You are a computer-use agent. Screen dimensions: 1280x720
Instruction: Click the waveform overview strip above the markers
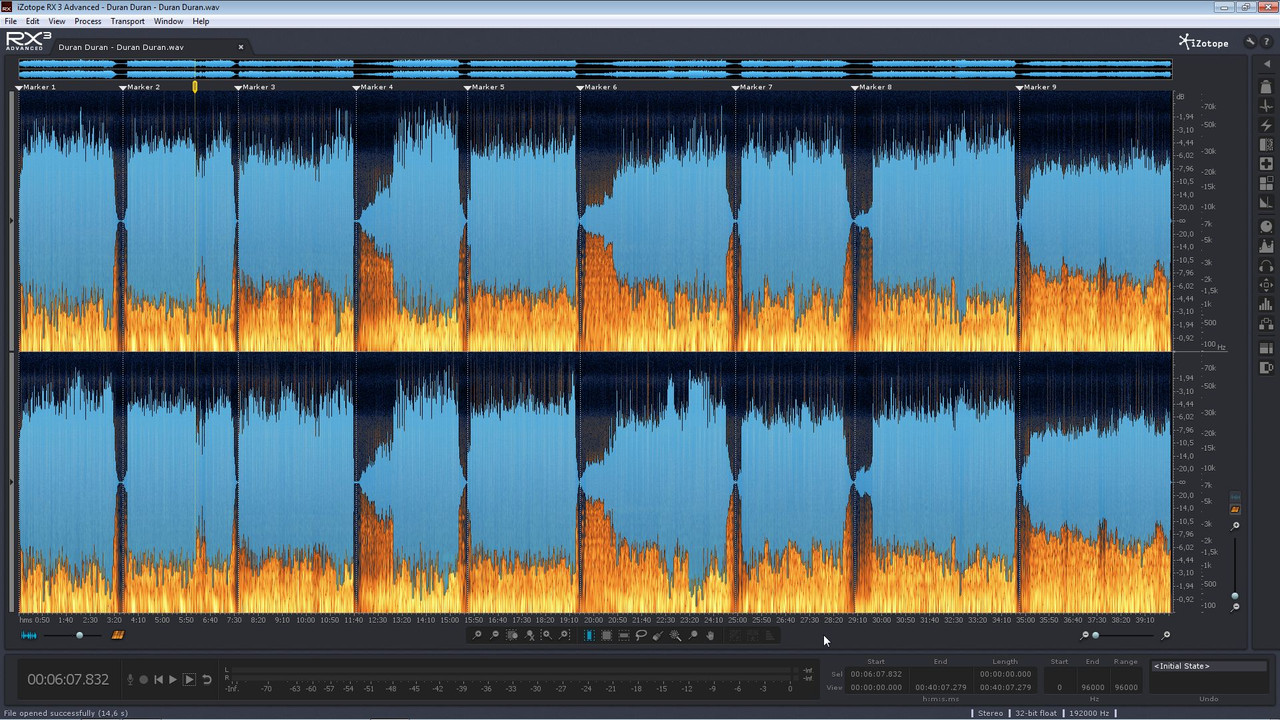click(x=595, y=69)
